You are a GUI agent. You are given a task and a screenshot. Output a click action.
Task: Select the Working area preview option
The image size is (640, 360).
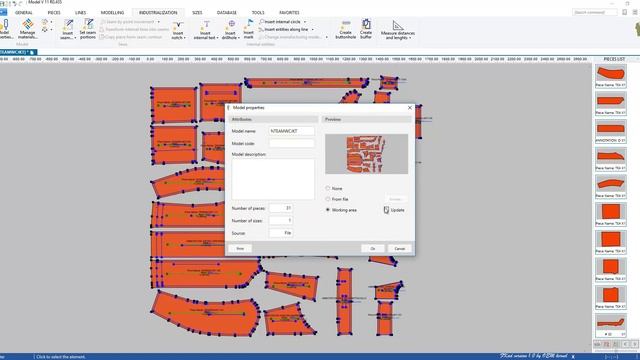click(328, 210)
